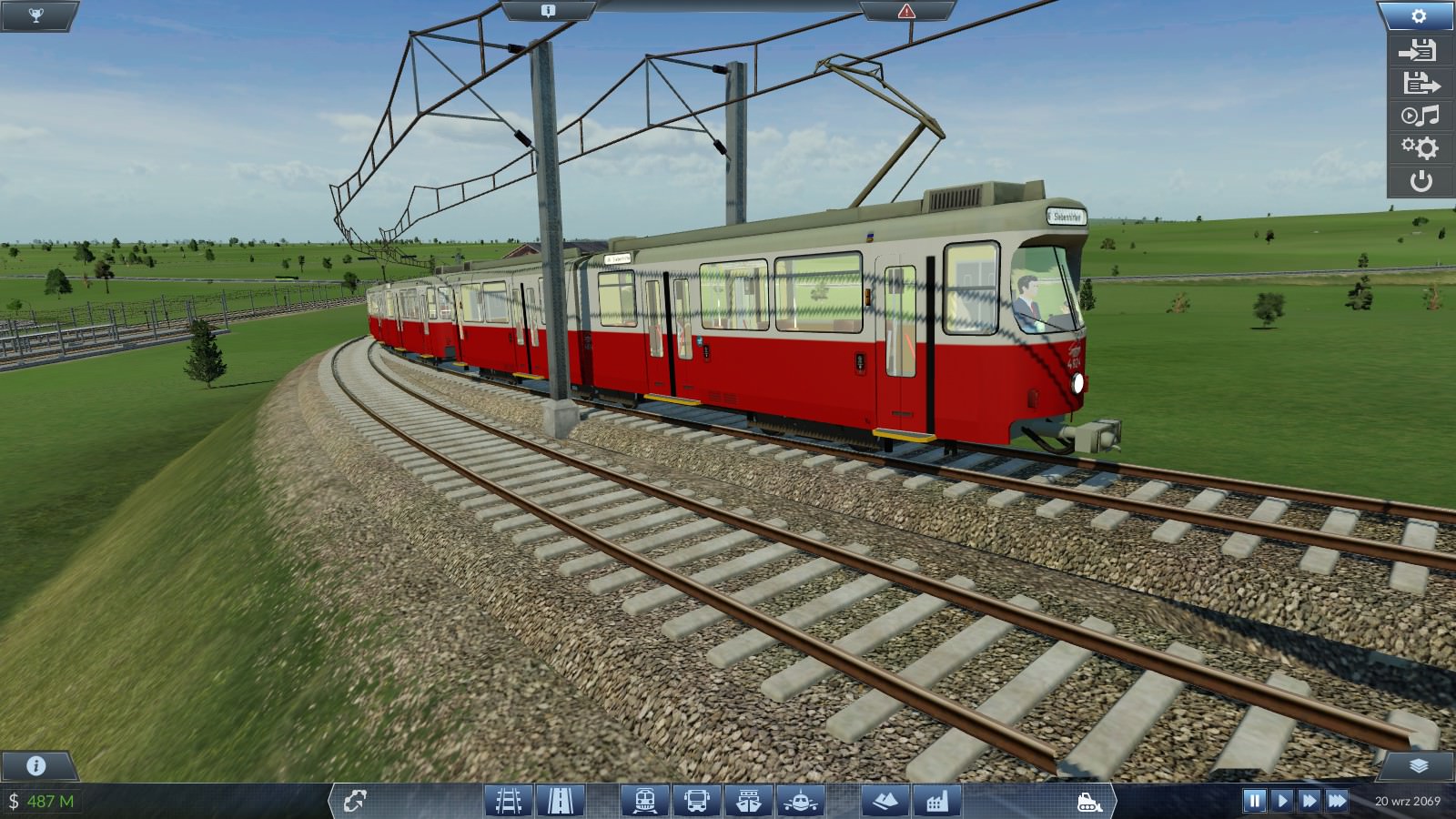Open the info panel button
Image resolution: width=1456 pixels, height=819 pixels.
point(36,765)
